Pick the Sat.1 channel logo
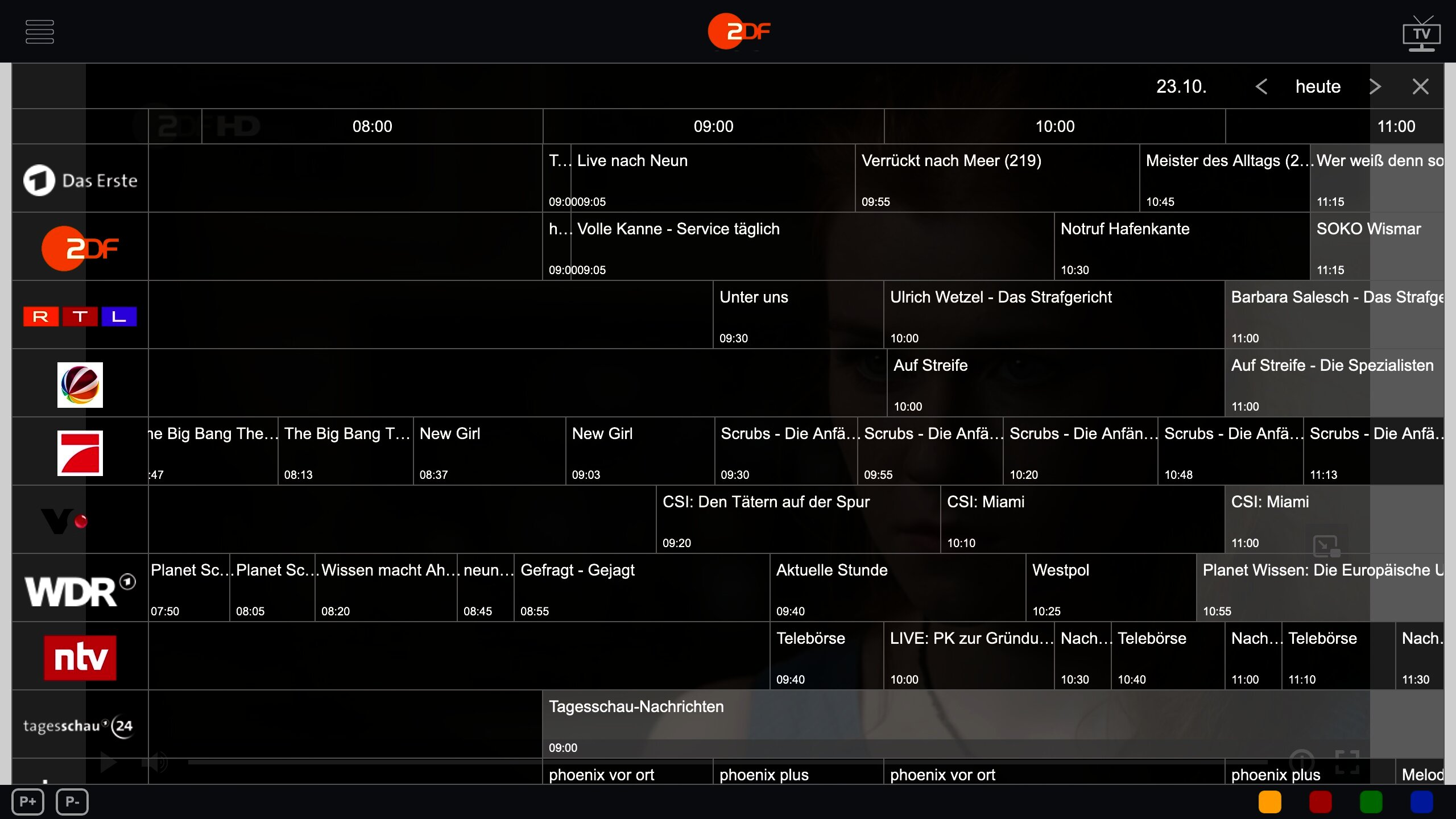Viewport: 1456px width, 819px height. click(80, 384)
